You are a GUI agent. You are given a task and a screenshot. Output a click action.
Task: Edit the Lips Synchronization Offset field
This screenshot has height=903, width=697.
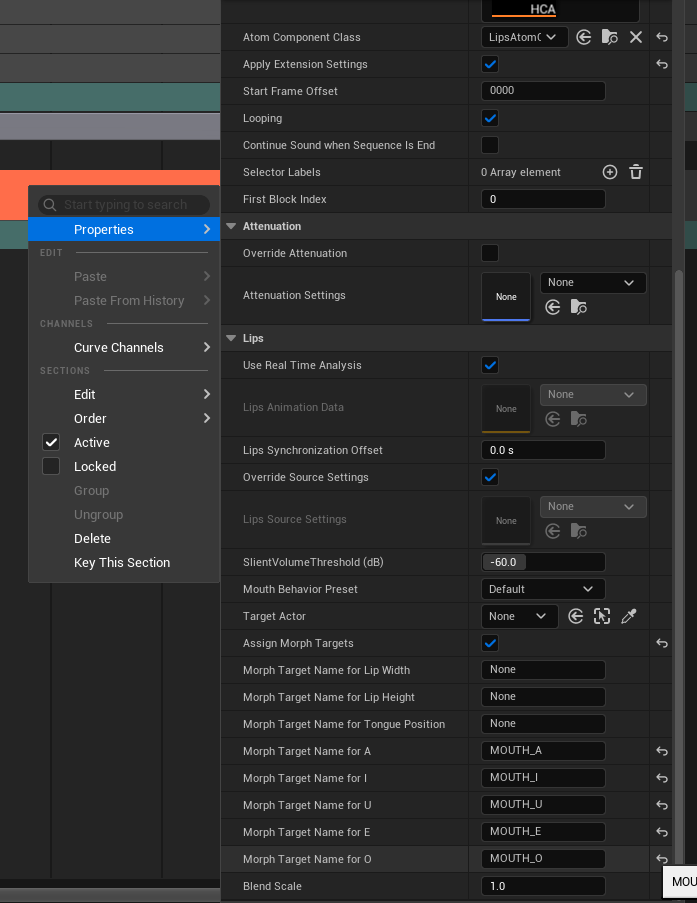(543, 450)
